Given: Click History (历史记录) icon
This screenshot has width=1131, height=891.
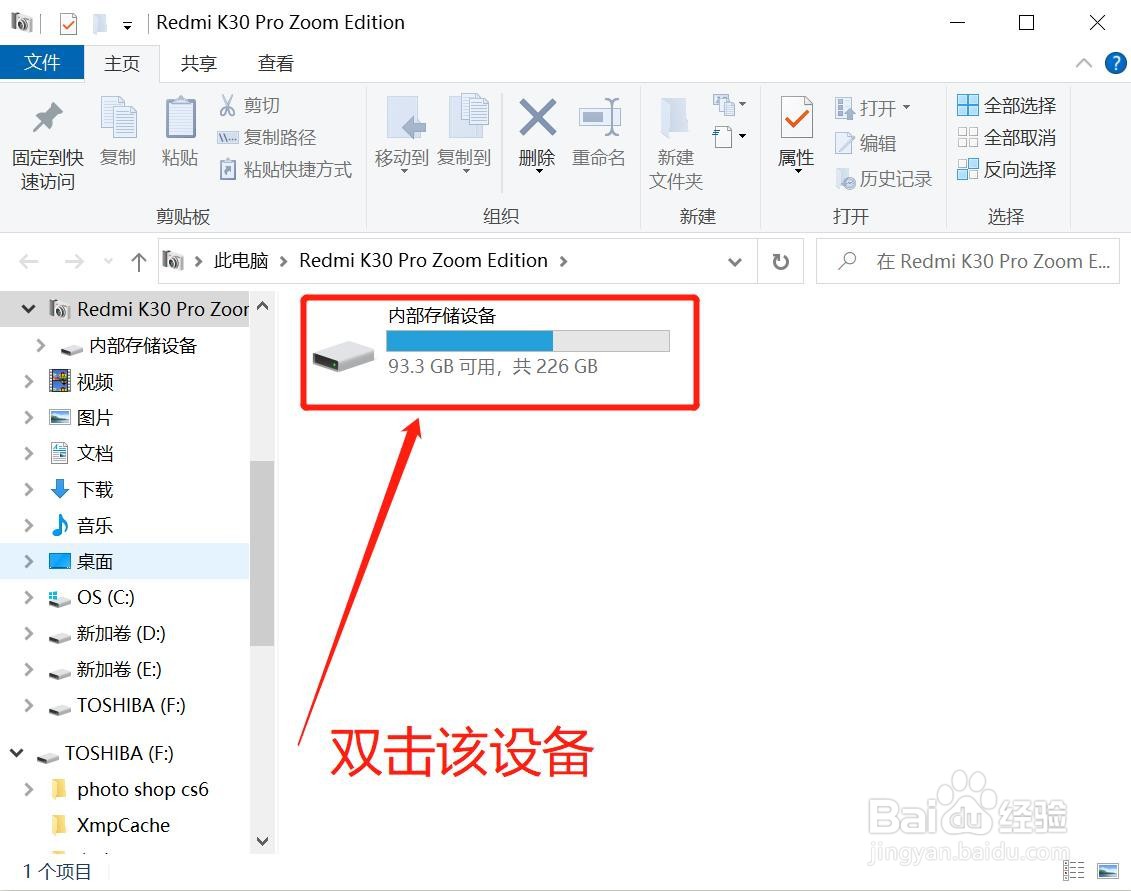Looking at the screenshot, I should (845, 178).
